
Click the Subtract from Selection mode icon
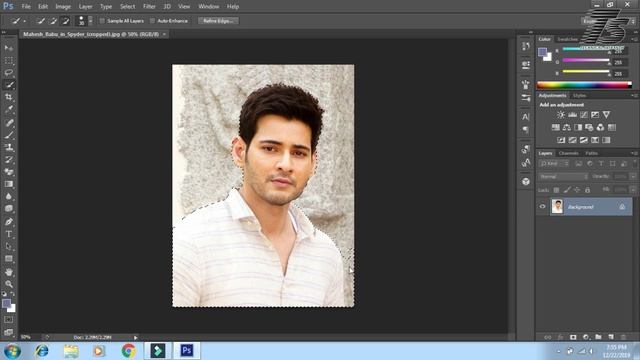[65, 20]
